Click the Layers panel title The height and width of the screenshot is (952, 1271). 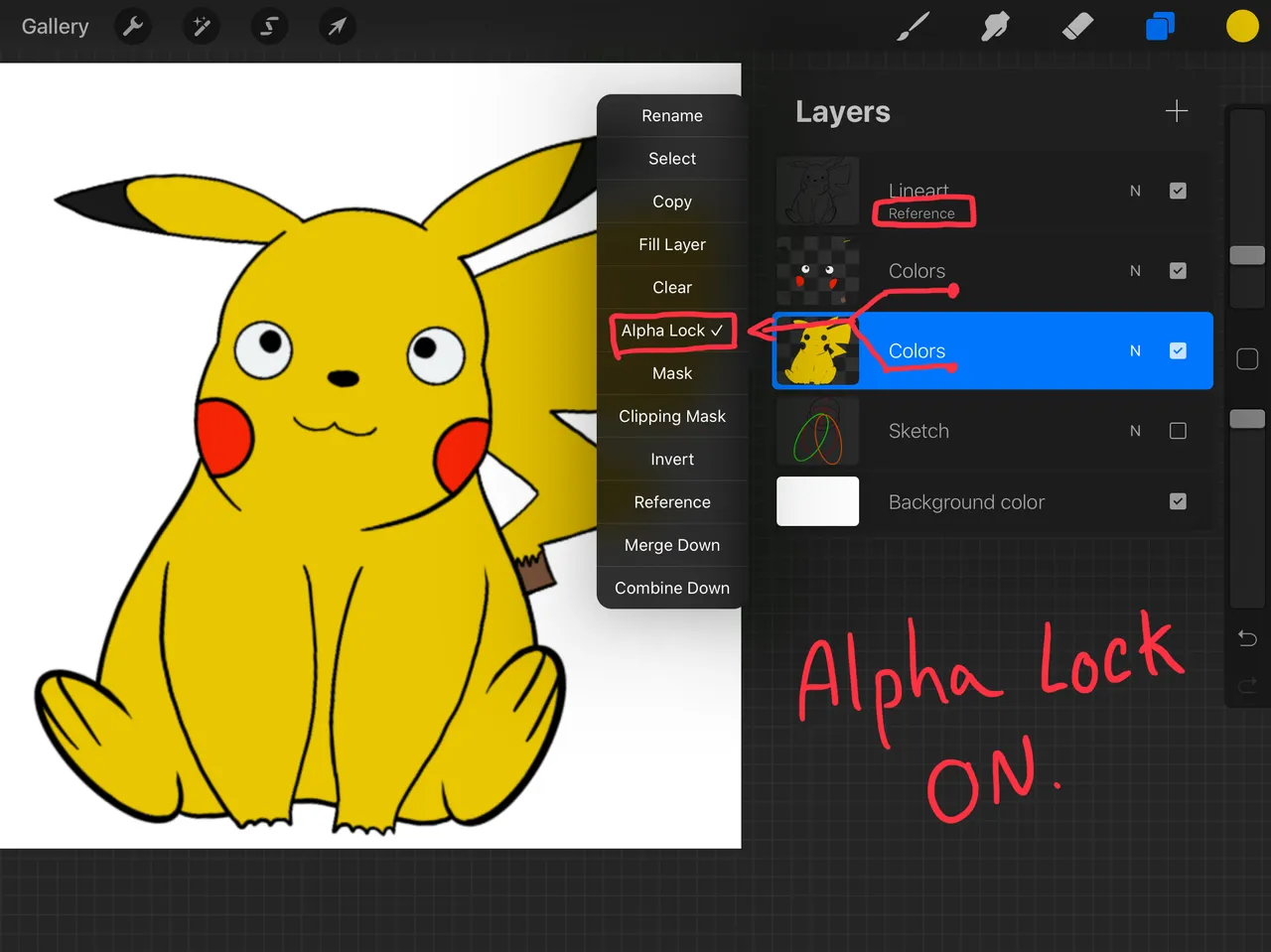click(x=842, y=112)
